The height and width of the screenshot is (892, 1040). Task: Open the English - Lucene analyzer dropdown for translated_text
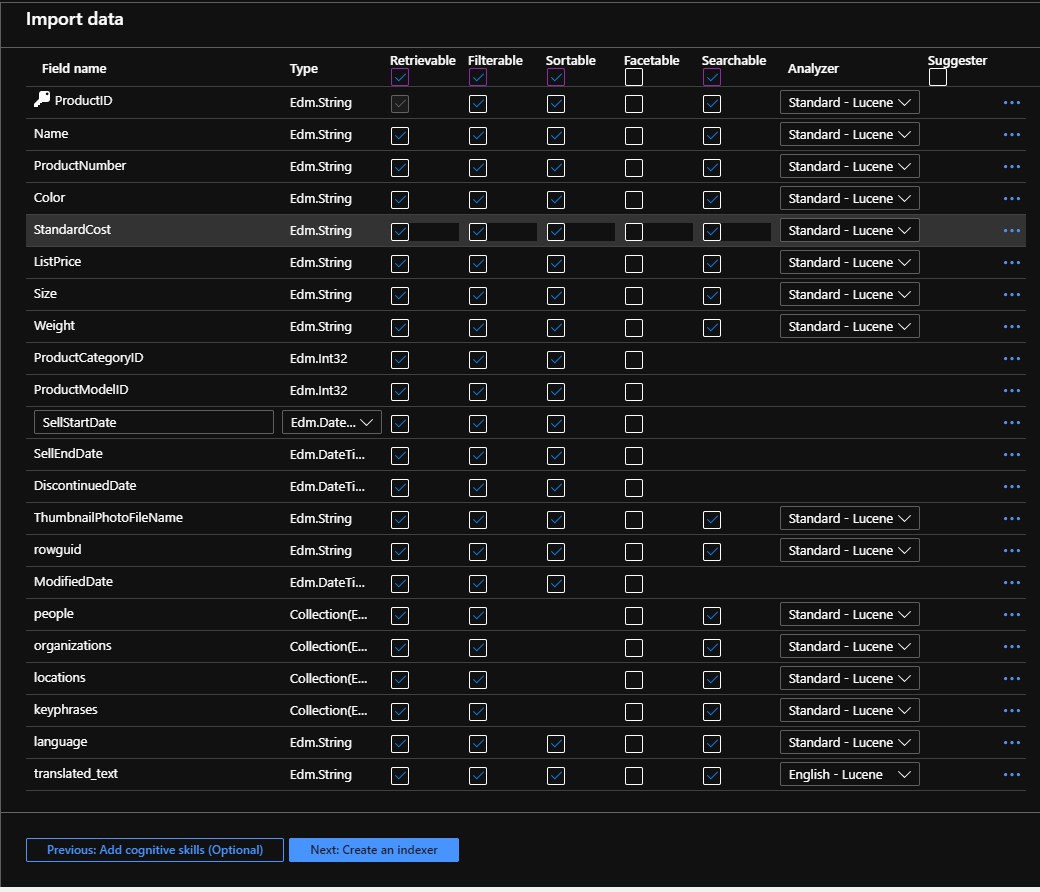pos(849,774)
